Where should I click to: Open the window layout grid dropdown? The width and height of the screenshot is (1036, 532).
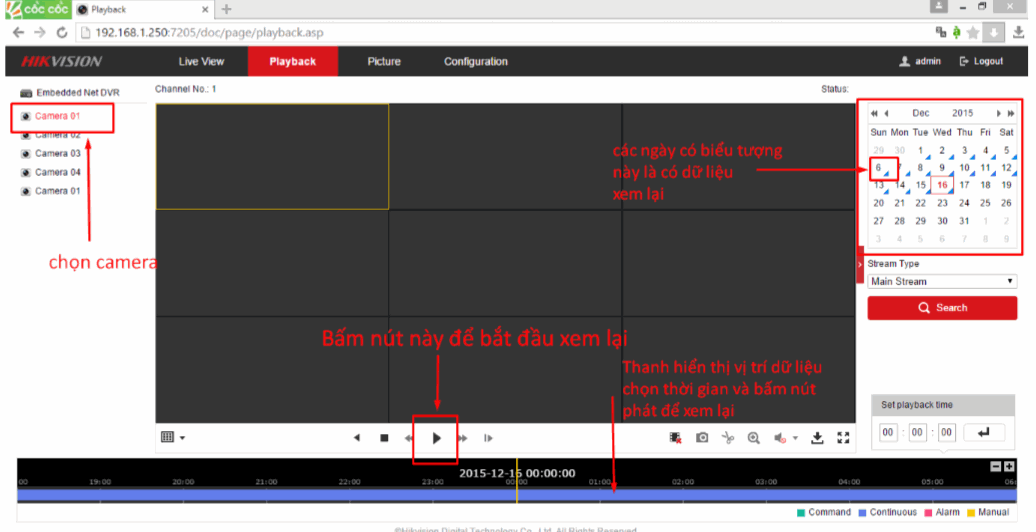173,437
